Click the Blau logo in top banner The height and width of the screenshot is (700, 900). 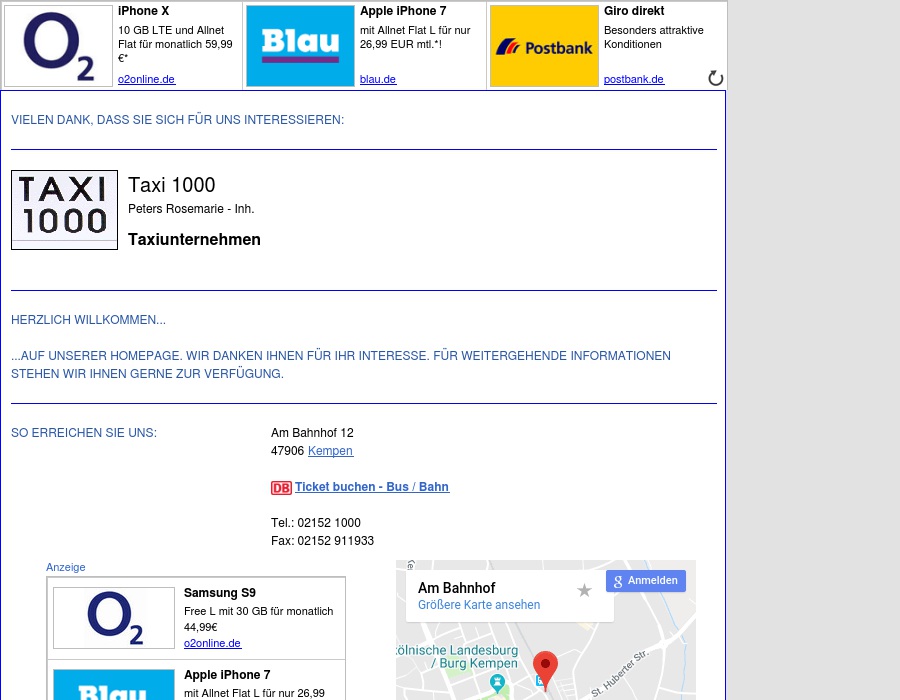pos(300,46)
